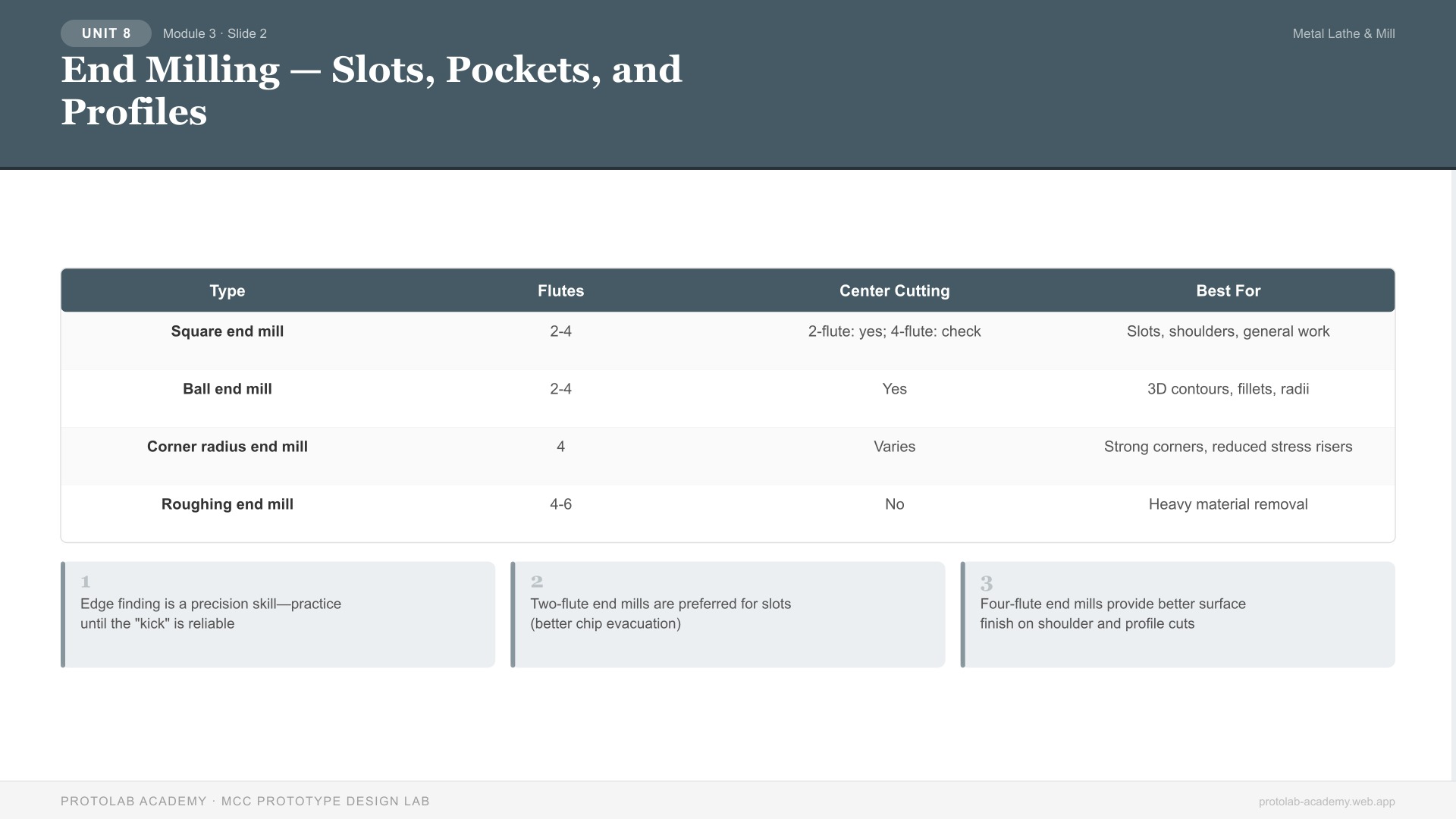
Task: Click the Metal Lathe & Mill header text
Action: point(1343,33)
